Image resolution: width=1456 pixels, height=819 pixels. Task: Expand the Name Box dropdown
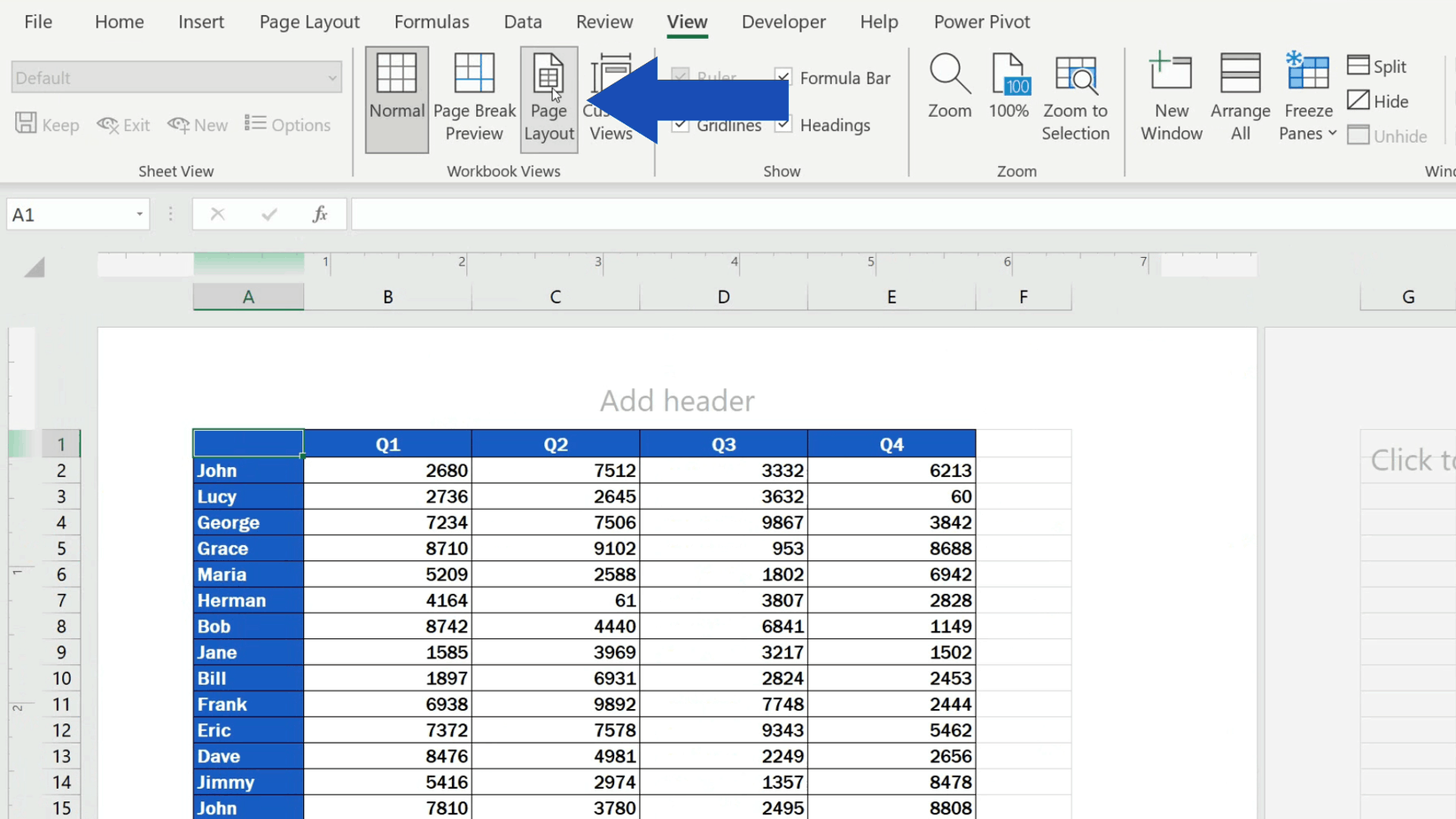[x=138, y=214]
